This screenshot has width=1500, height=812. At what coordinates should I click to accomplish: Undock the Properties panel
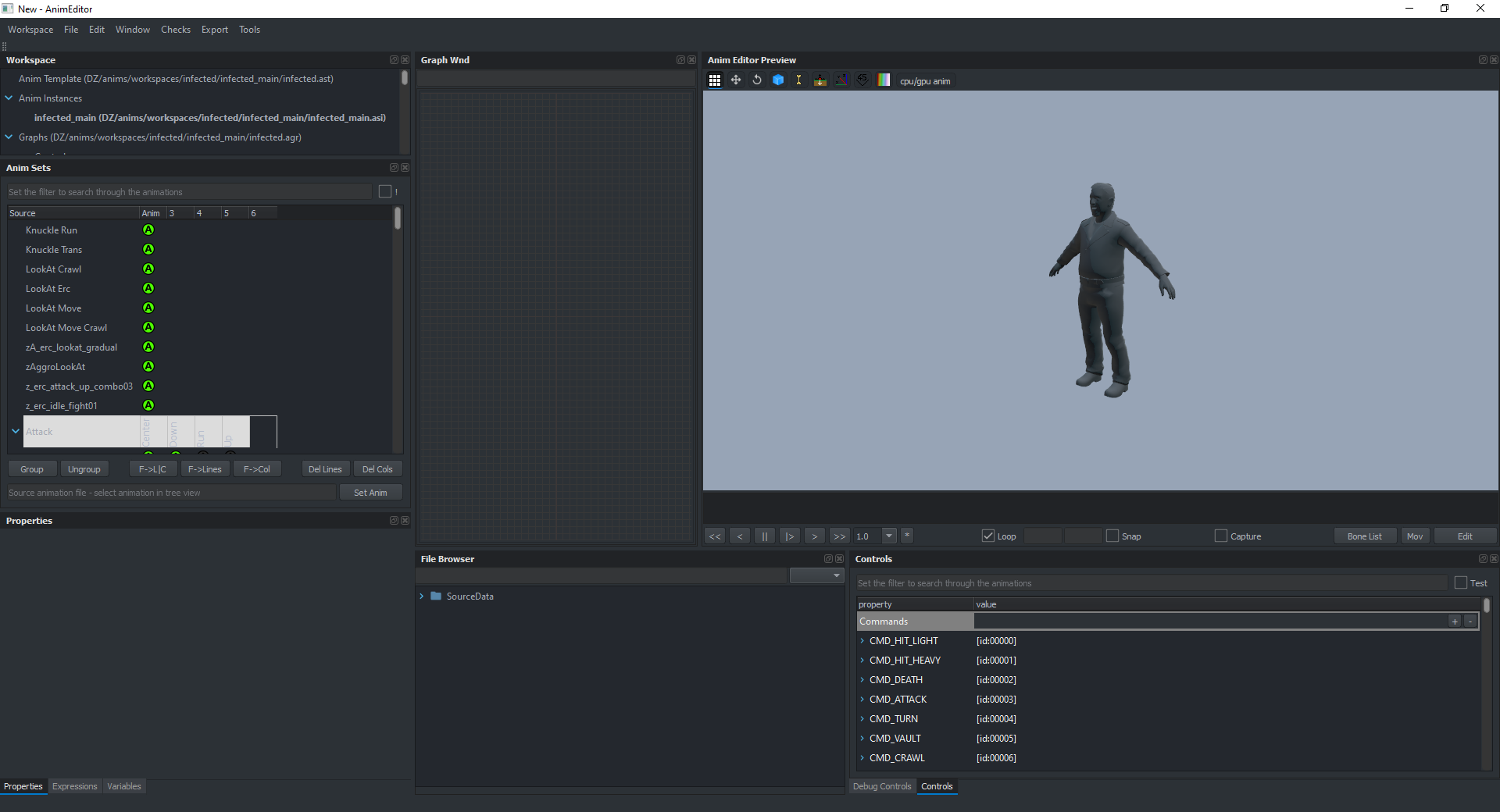[394, 521]
